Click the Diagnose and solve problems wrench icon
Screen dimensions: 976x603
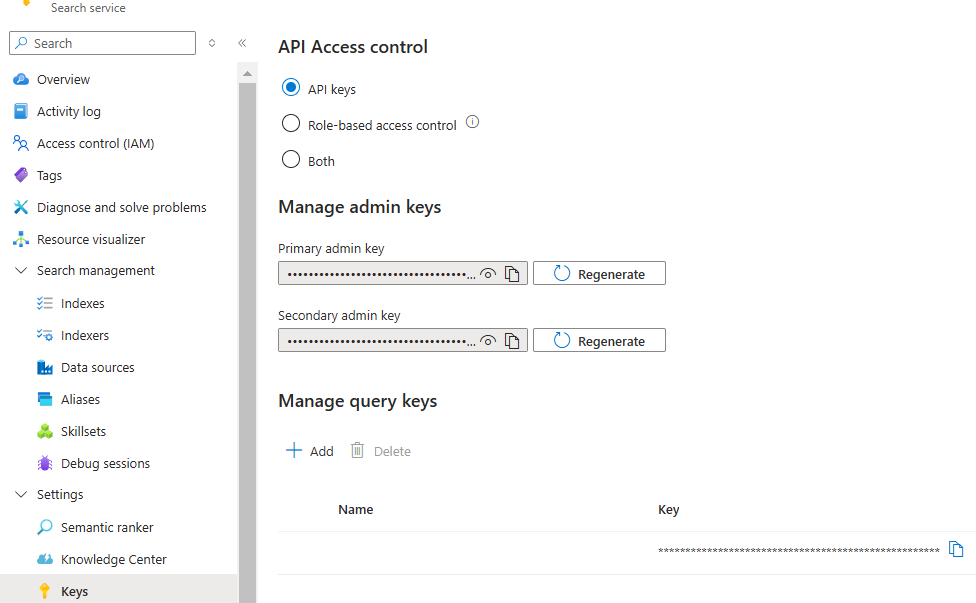pyautogui.click(x=21, y=207)
